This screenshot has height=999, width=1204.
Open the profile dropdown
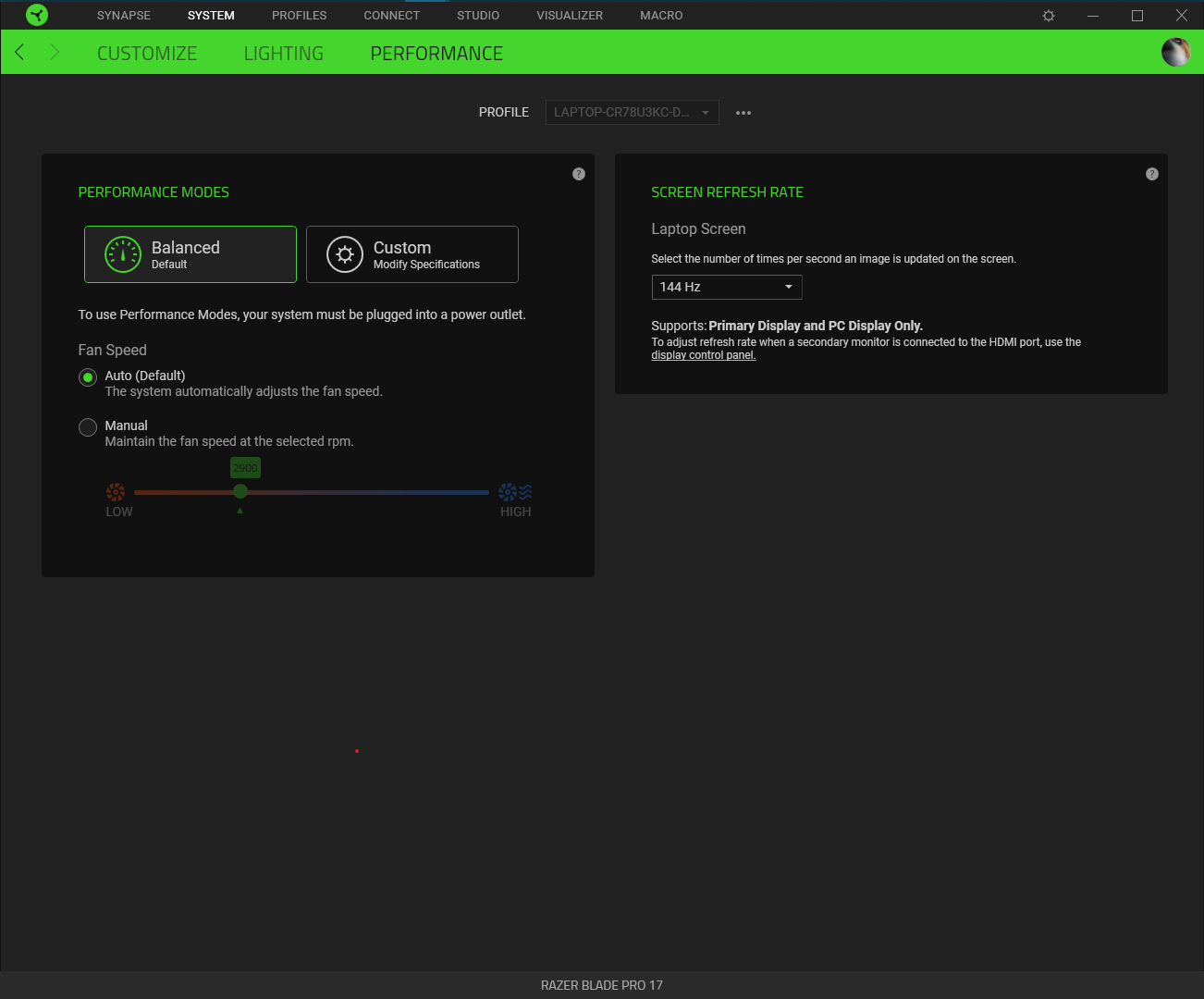point(632,112)
